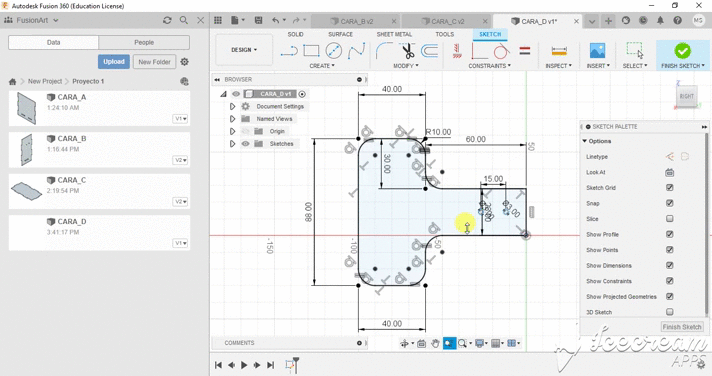Hide the Sketches folder with eye icon

246,143
